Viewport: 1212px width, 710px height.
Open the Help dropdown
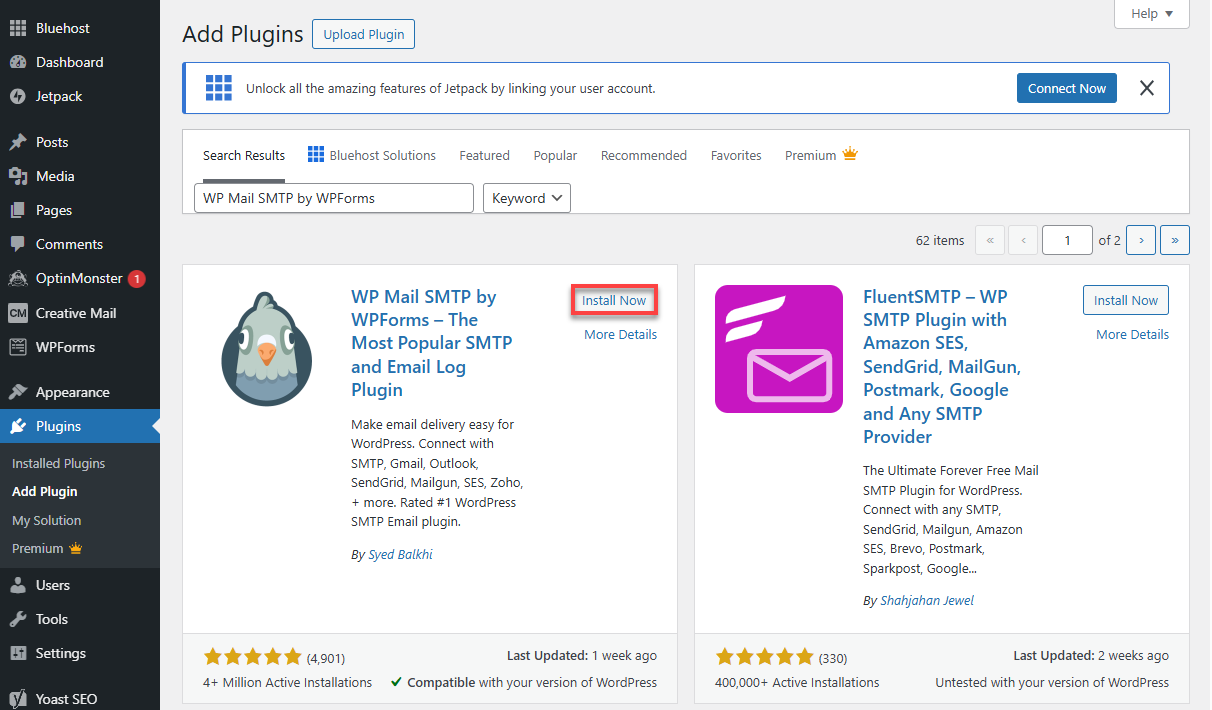(x=1151, y=14)
